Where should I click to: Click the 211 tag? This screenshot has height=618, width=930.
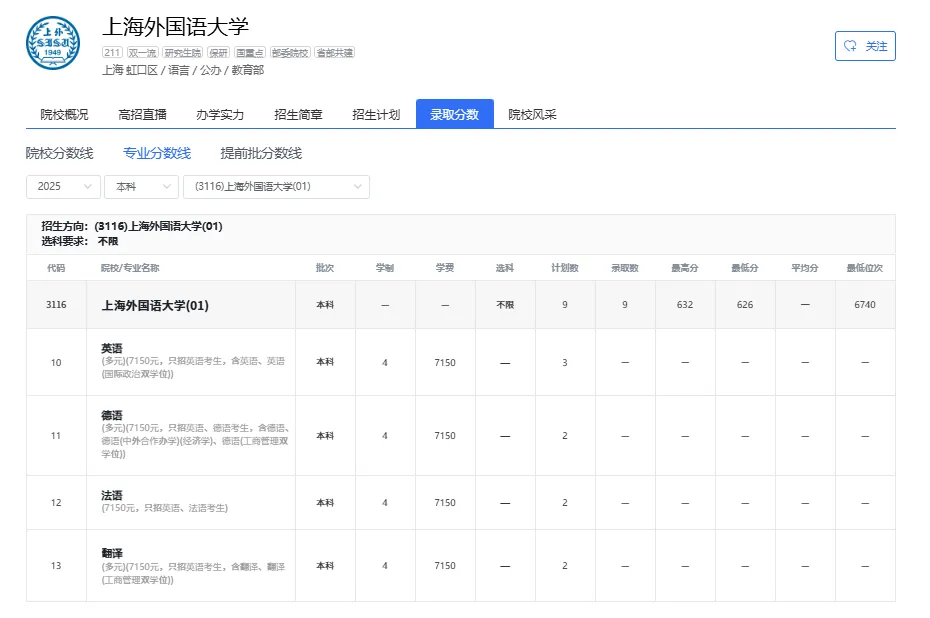pos(112,53)
